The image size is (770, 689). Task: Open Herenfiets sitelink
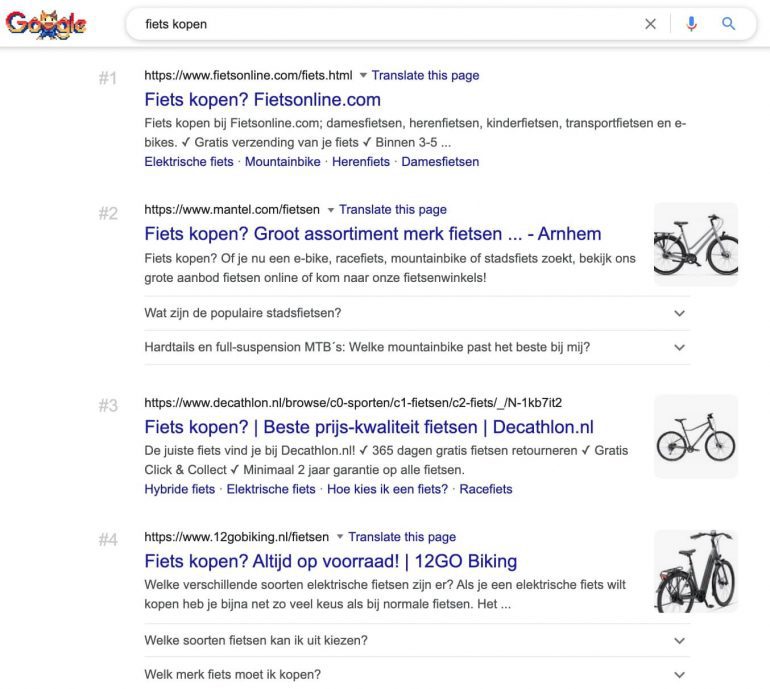pyautogui.click(x=360, y=162)
